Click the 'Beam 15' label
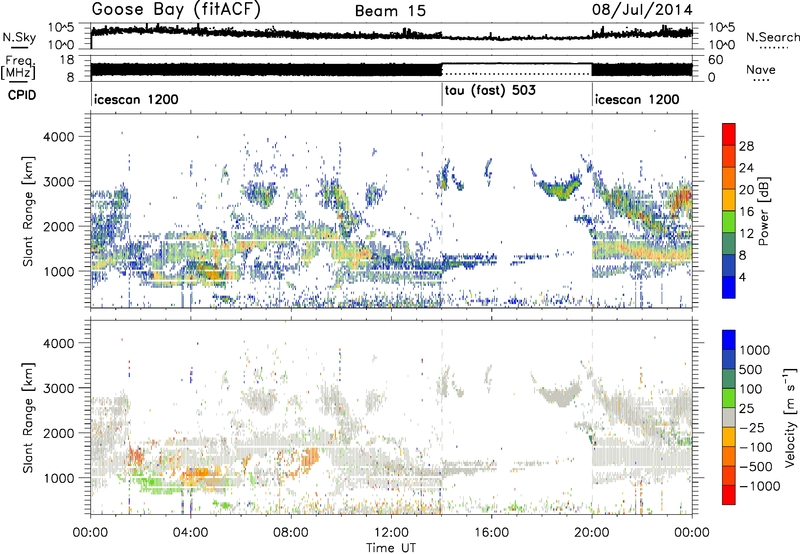Screen dimensions: 800x554 (x=390, y=11)
